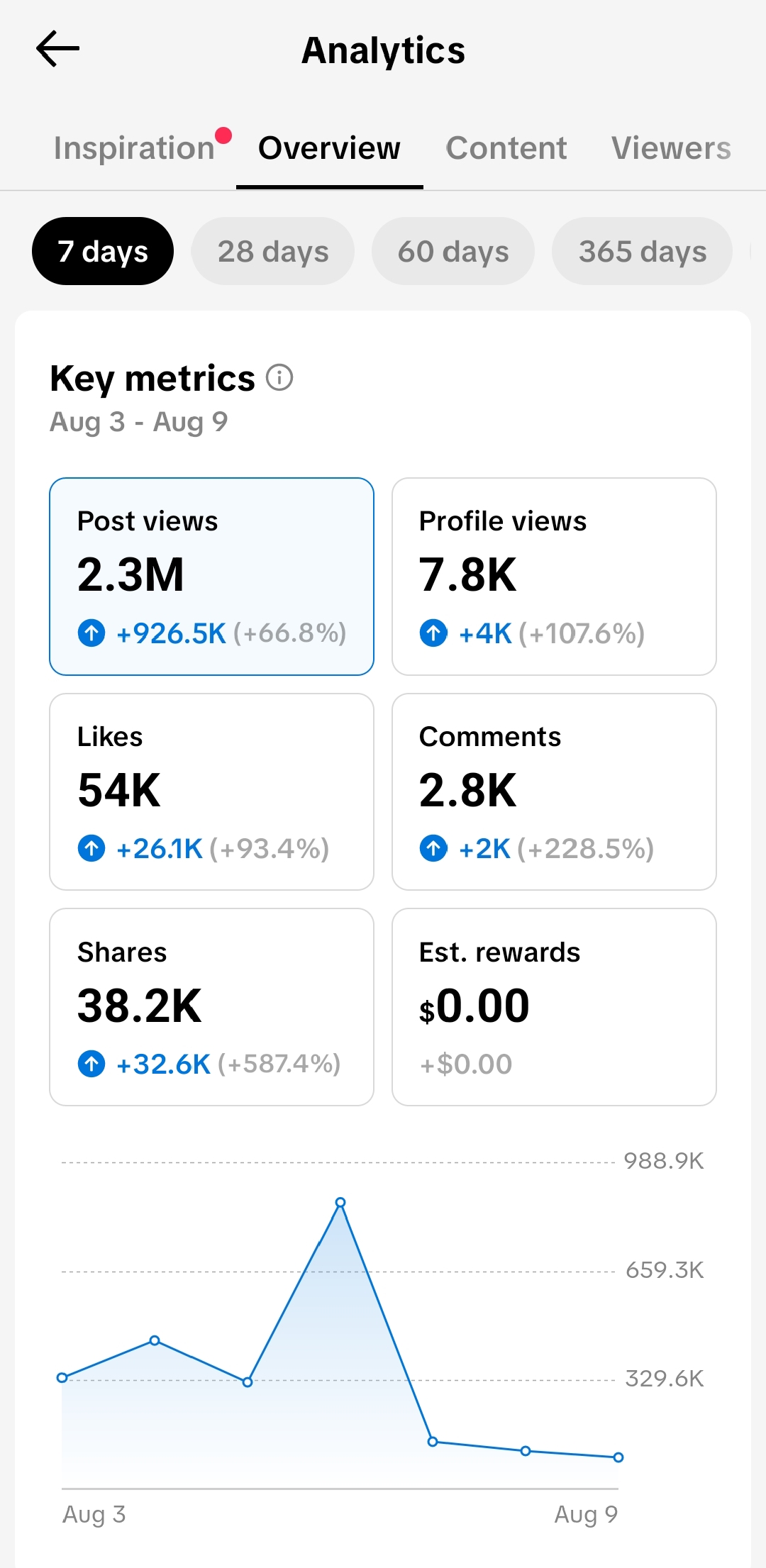Select the Post views metric card
The image size is (766, 1568).
(211, 577)
